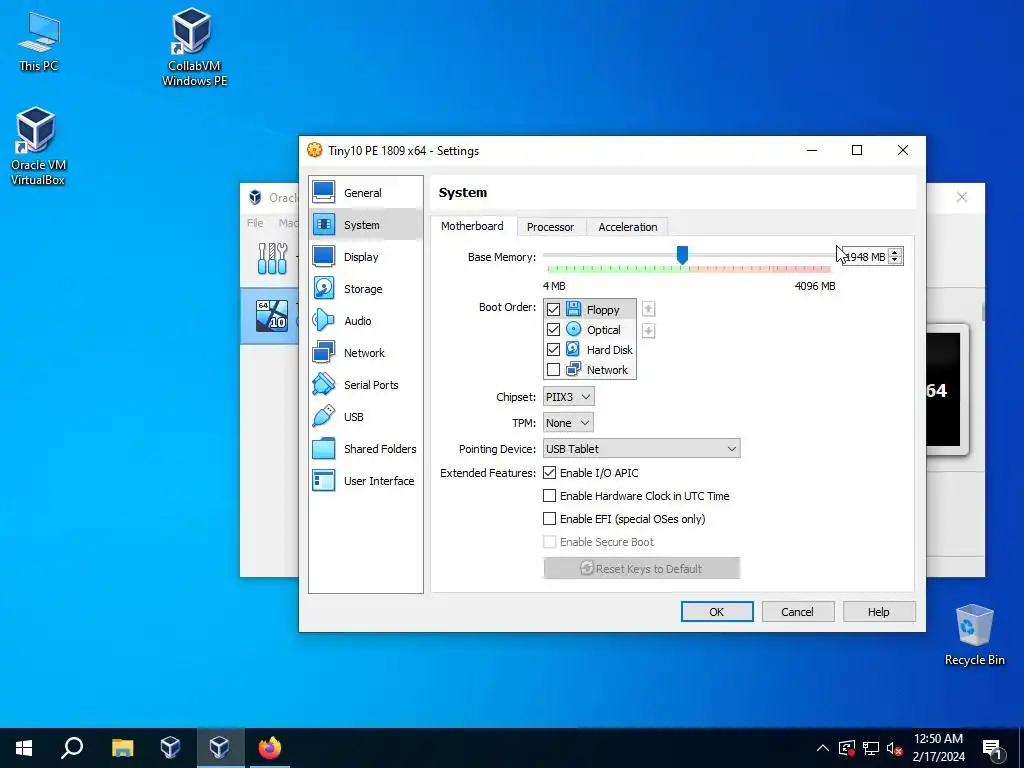Viewport: 1024px width, 768px height.
Task: Open the General settings category
Action: pos(366,193)
